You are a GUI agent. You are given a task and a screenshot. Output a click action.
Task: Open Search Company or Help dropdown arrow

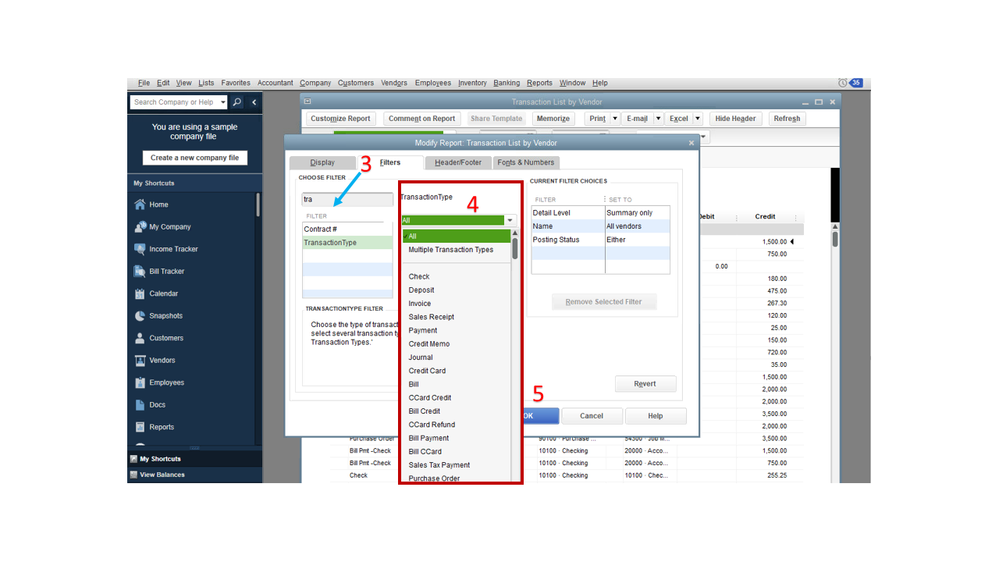point(222,102)
